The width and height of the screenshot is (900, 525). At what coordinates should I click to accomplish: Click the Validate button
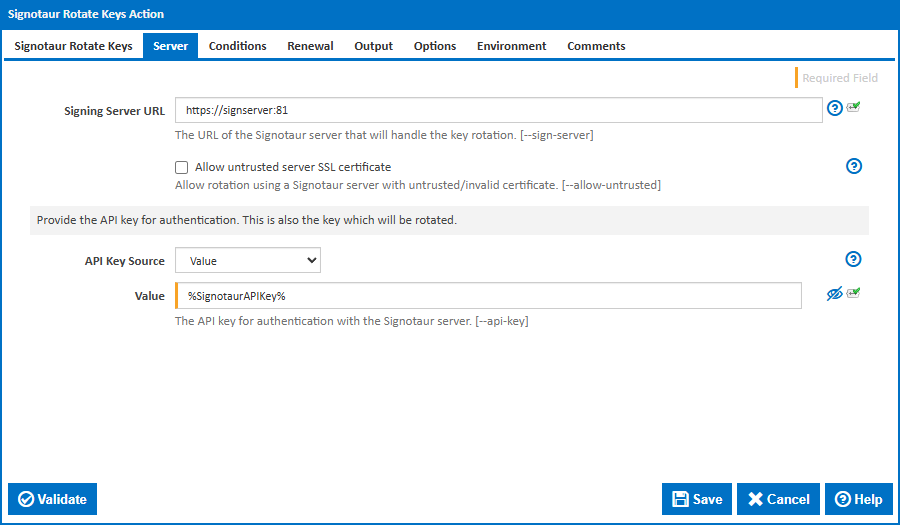pyautogui.click(x=52, y=499)
